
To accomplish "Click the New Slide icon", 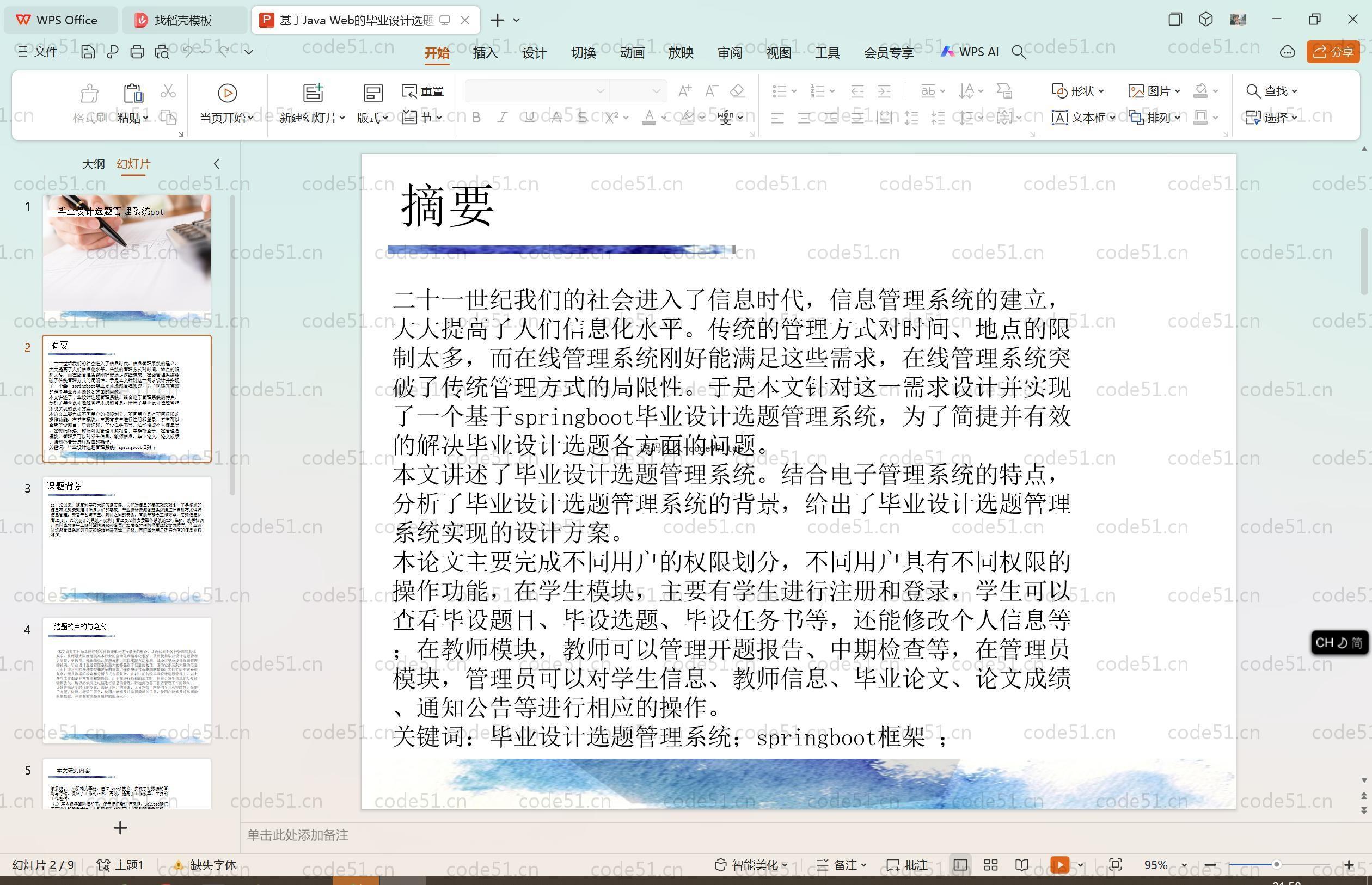I will [313, 93].
